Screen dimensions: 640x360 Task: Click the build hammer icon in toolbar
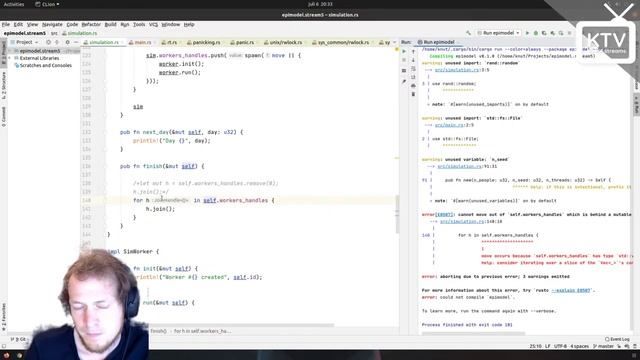click(469, 33)
